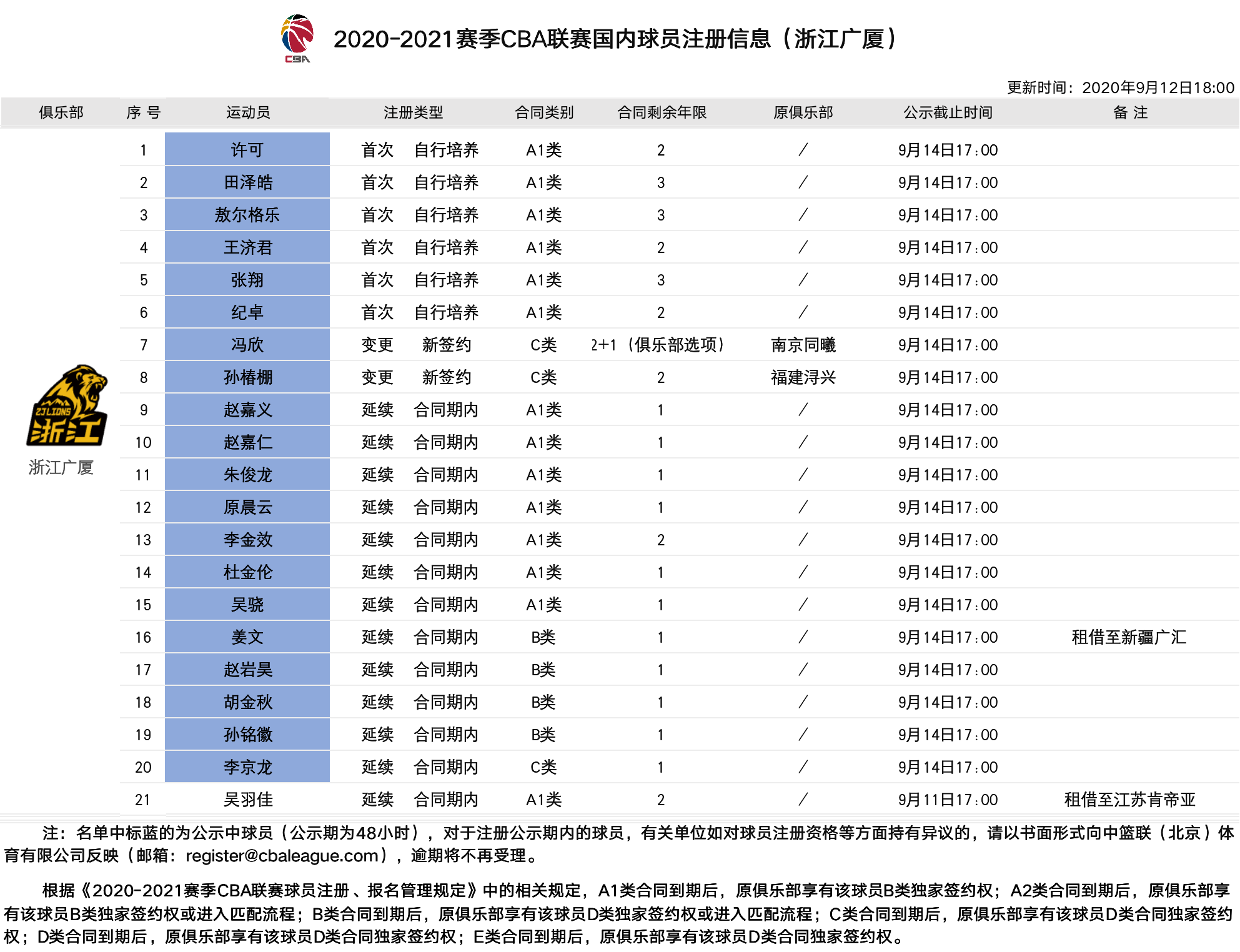Click player name 冯欣
This screenshot has width=1240, height=952.
(x=247, y=345)
